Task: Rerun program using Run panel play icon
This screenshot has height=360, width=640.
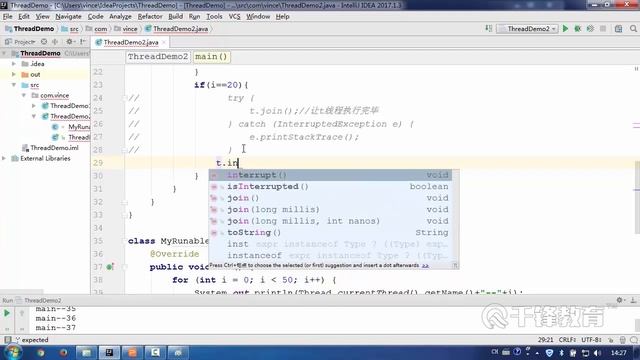Action: [x=7, y=313]
